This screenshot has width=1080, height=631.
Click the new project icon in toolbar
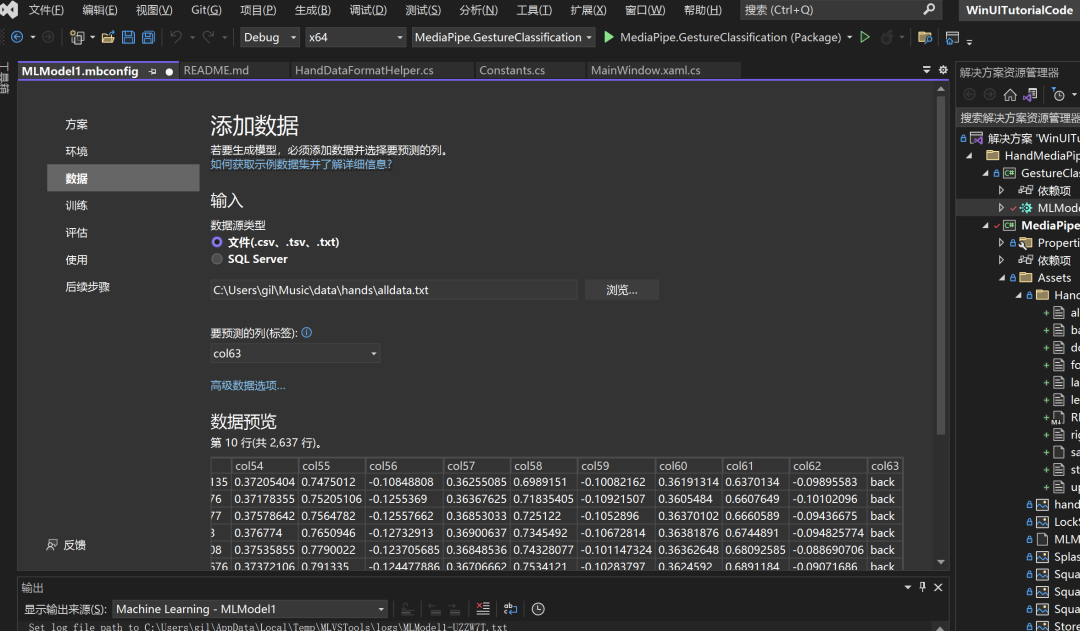[77, 37]
